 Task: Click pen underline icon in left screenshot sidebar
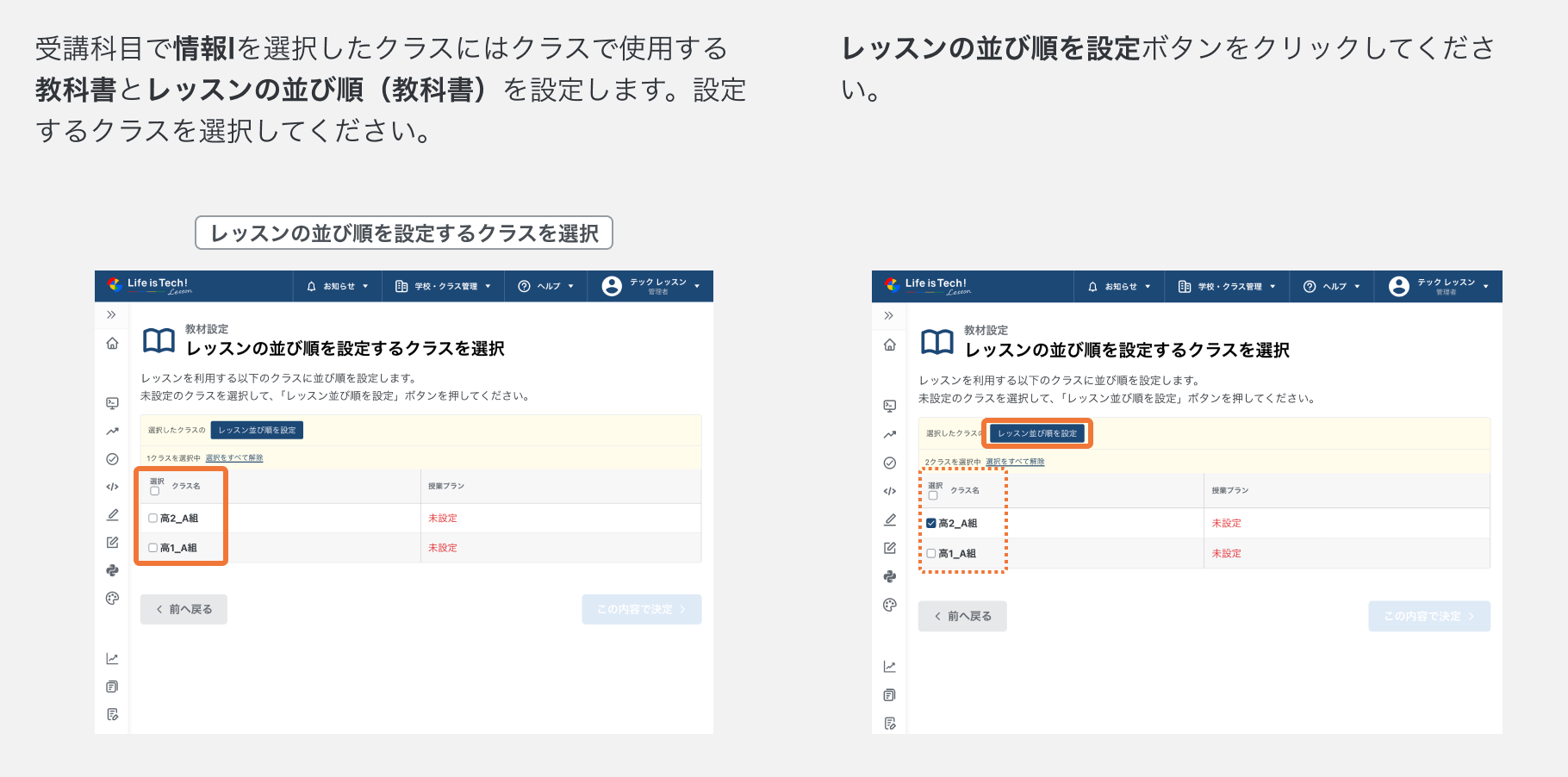point(112,514)
